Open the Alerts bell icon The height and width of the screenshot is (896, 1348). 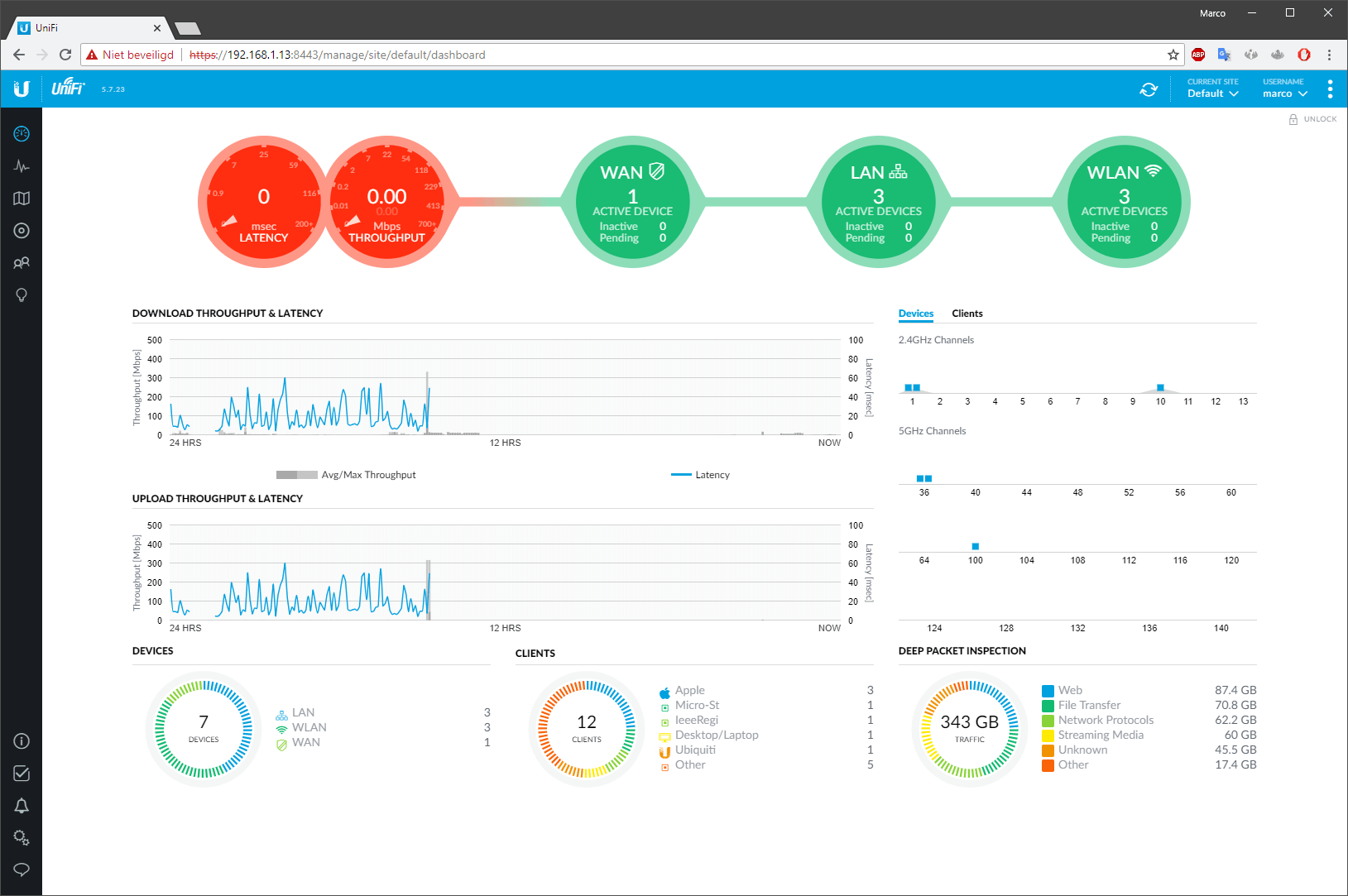22,806
